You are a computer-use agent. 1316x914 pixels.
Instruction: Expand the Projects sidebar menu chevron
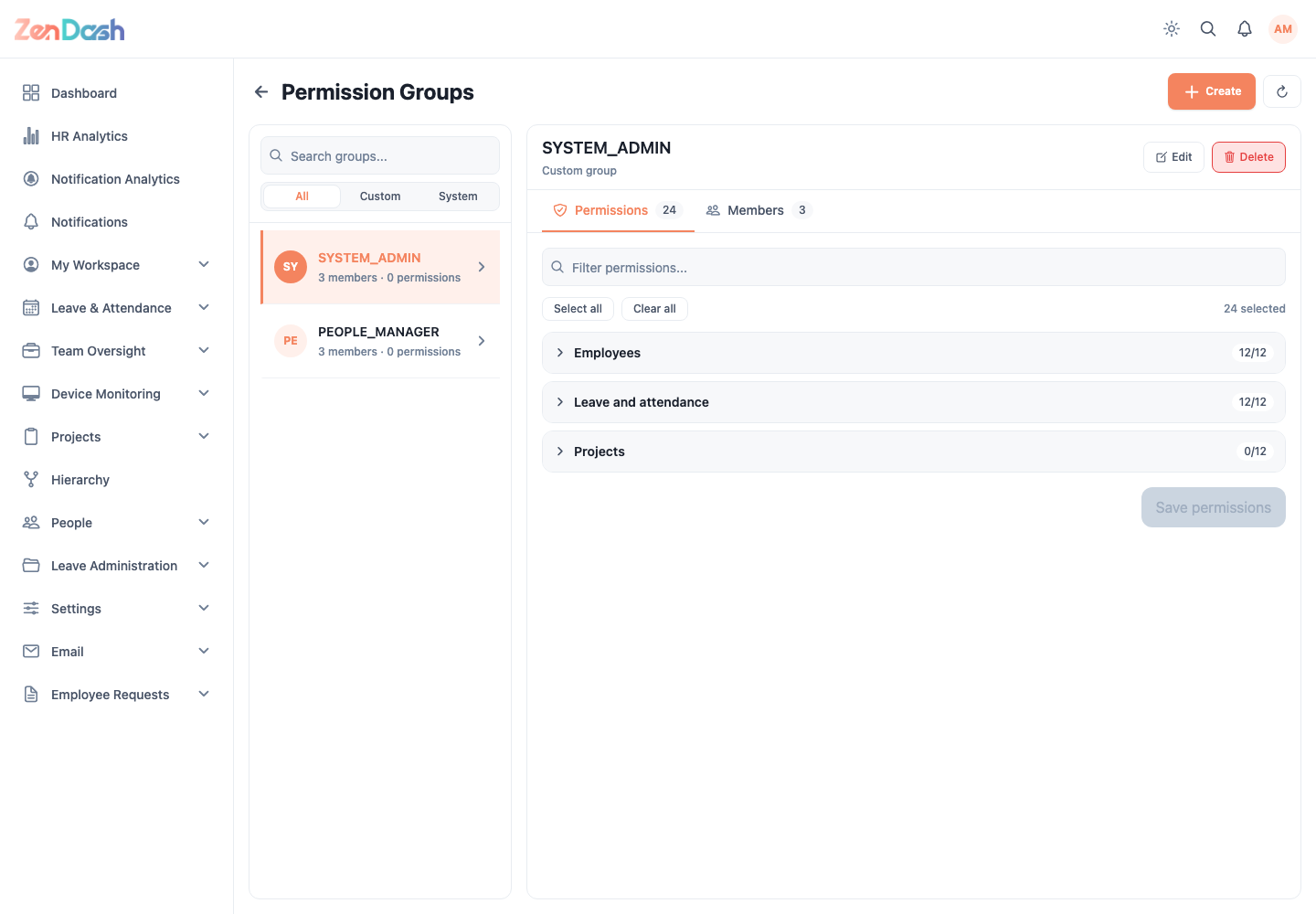[204, 437]
